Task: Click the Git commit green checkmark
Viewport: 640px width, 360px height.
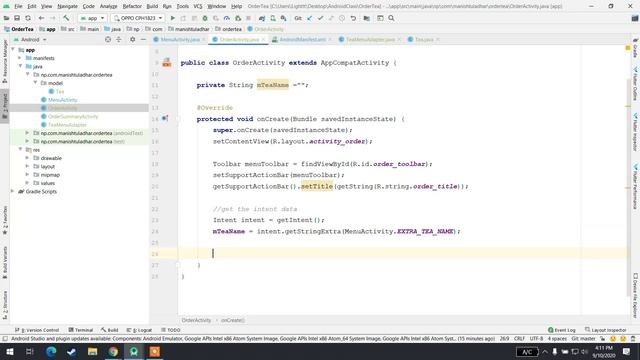Action: click(x=320, y=18)
